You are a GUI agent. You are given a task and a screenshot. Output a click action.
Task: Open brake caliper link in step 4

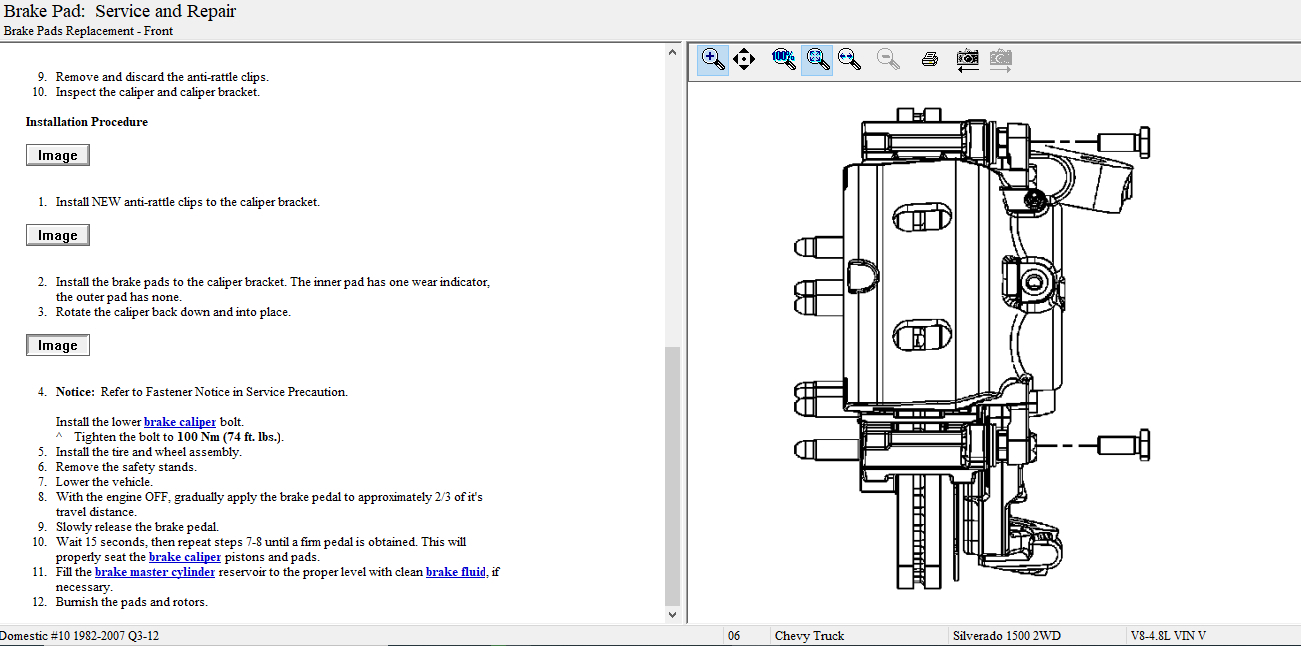pyautogui.click(x=180, y=422)
